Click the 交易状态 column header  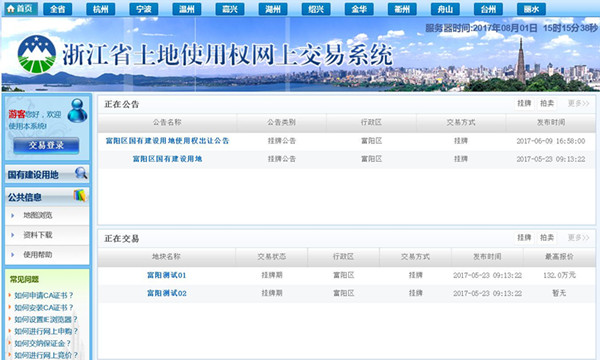pyautogui.click(x=272, y=257)
